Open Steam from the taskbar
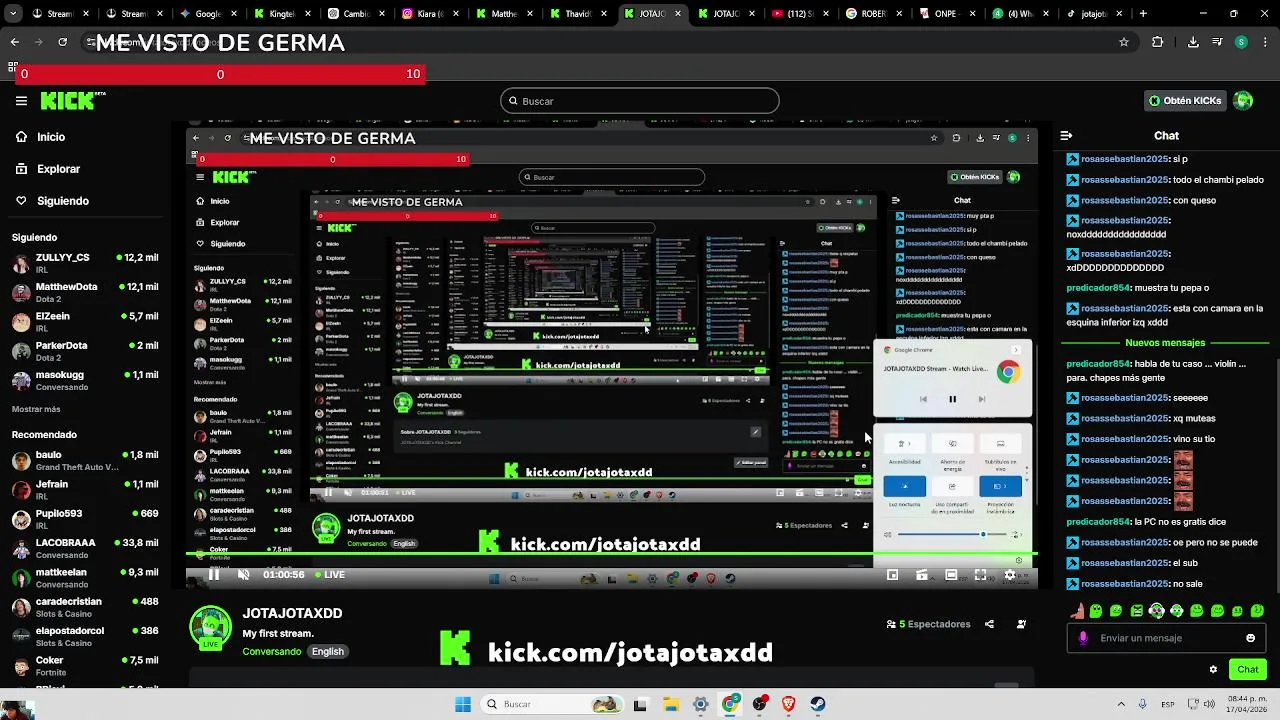The width and height of the screenshot is (1280, 720). pyautogui.click(x=818, y=704)
